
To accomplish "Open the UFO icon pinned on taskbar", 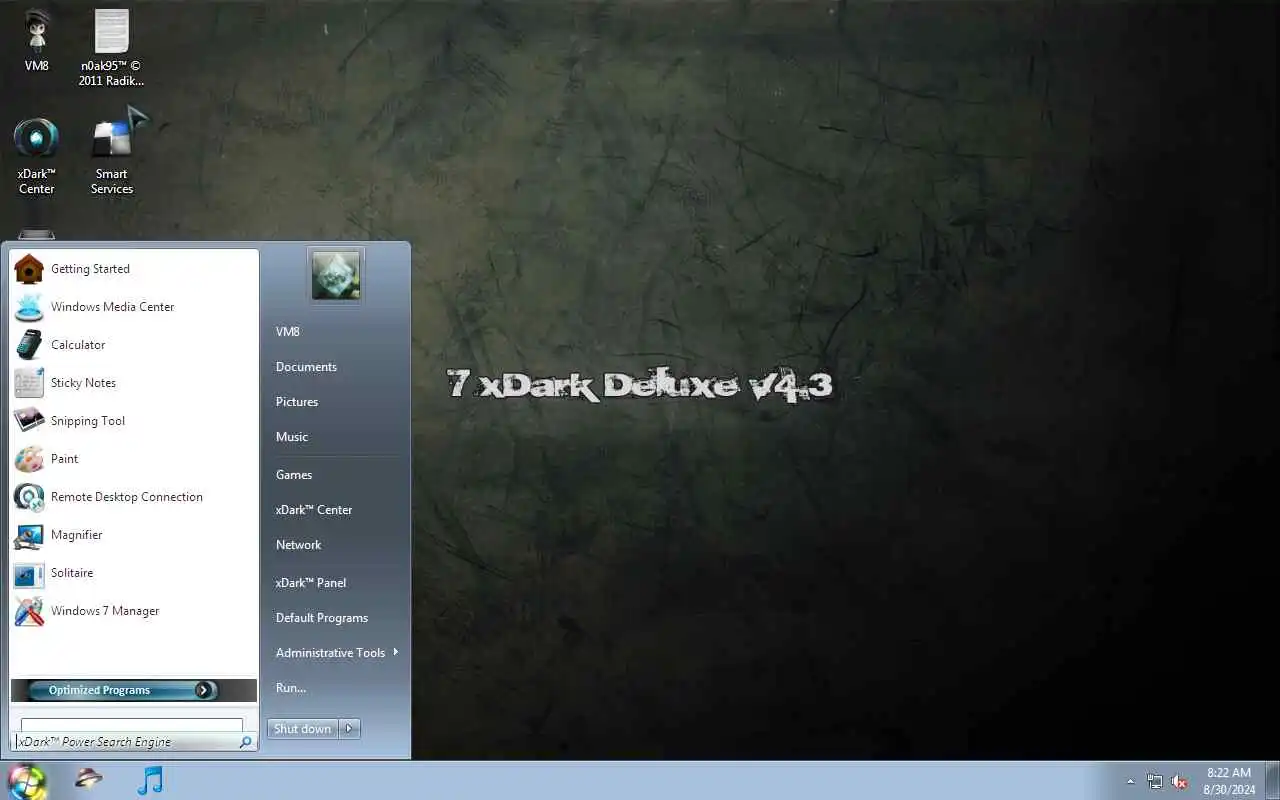I will click(89, 779).
